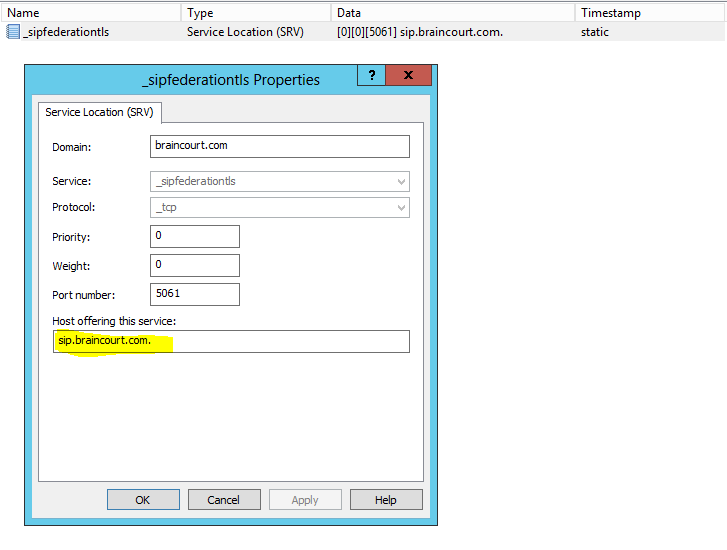The height and width of the screenshot is (550, 727).
Task: Click the Service Location (SRV) type cell
Action: 245,32
